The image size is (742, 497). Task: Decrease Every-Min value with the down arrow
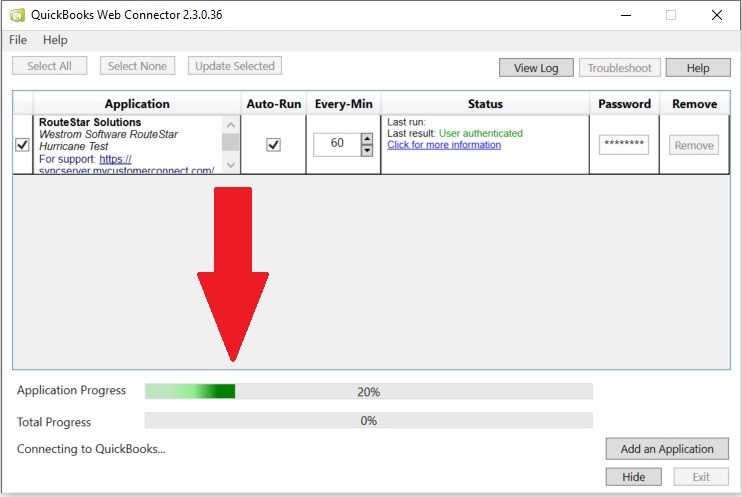tap(367, 151)
